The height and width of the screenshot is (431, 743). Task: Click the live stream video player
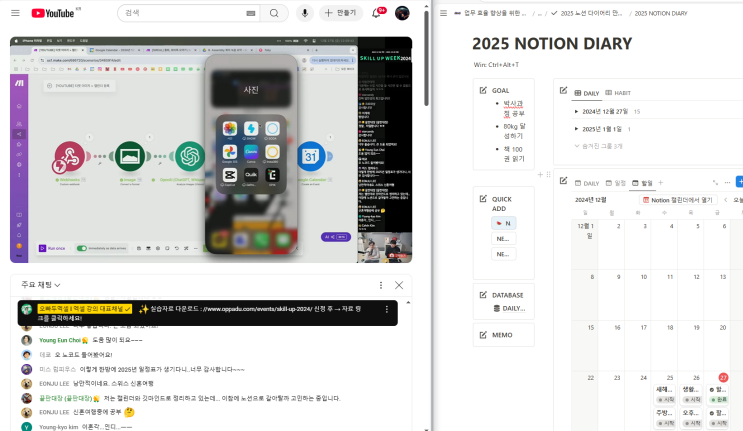click(x=211, y=150)
